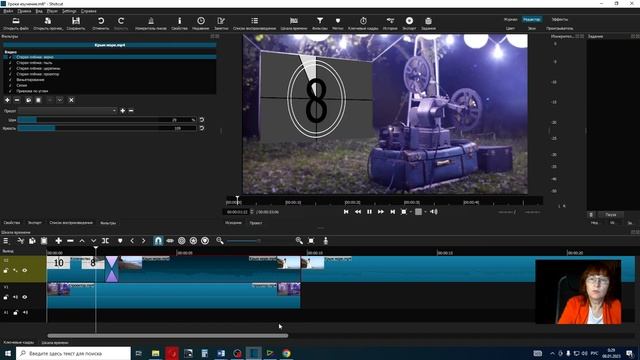The image size is (640, 360).
Task: Click the Windows taskbar search field
Action: click(x=73, y=353)
